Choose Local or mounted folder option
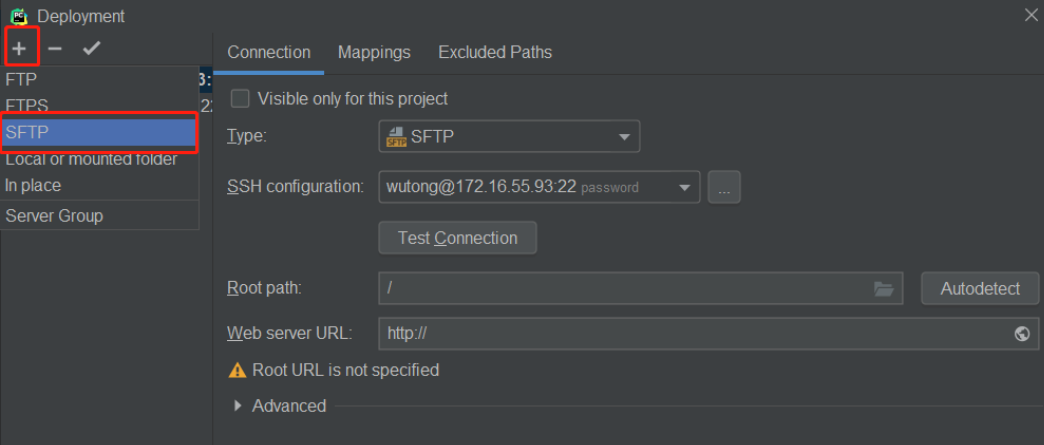This screenshot has height=445, width=1044. pos(91,159)
